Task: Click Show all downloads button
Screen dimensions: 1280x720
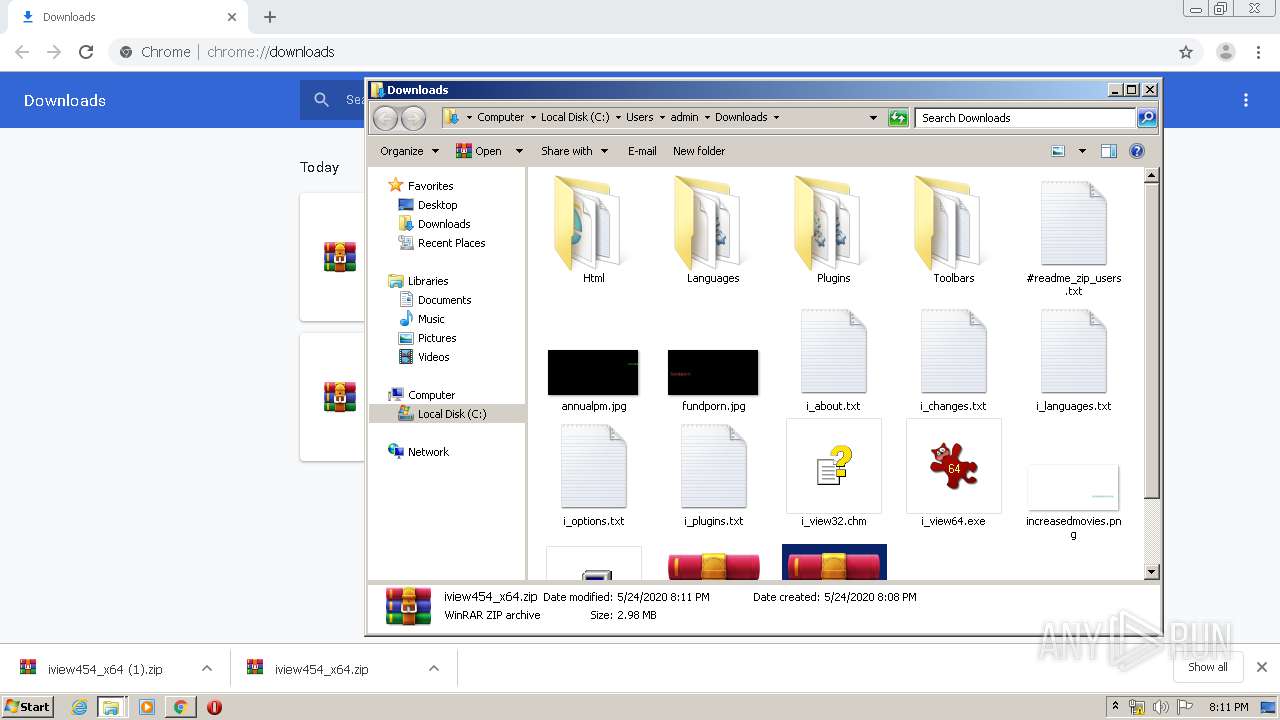Action: tap(1208, 667)
